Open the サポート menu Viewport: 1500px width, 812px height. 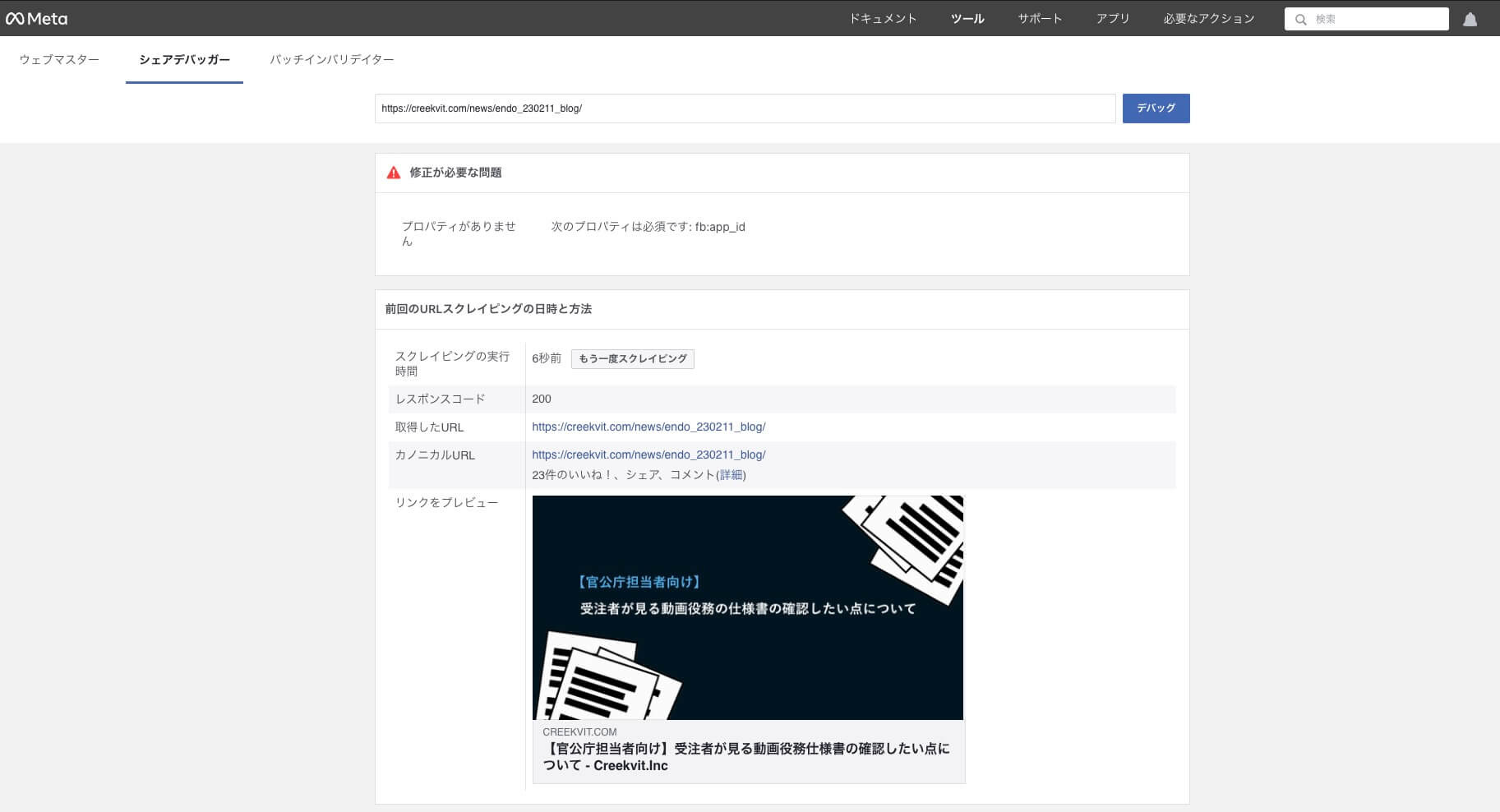[x=1040, y=18]
